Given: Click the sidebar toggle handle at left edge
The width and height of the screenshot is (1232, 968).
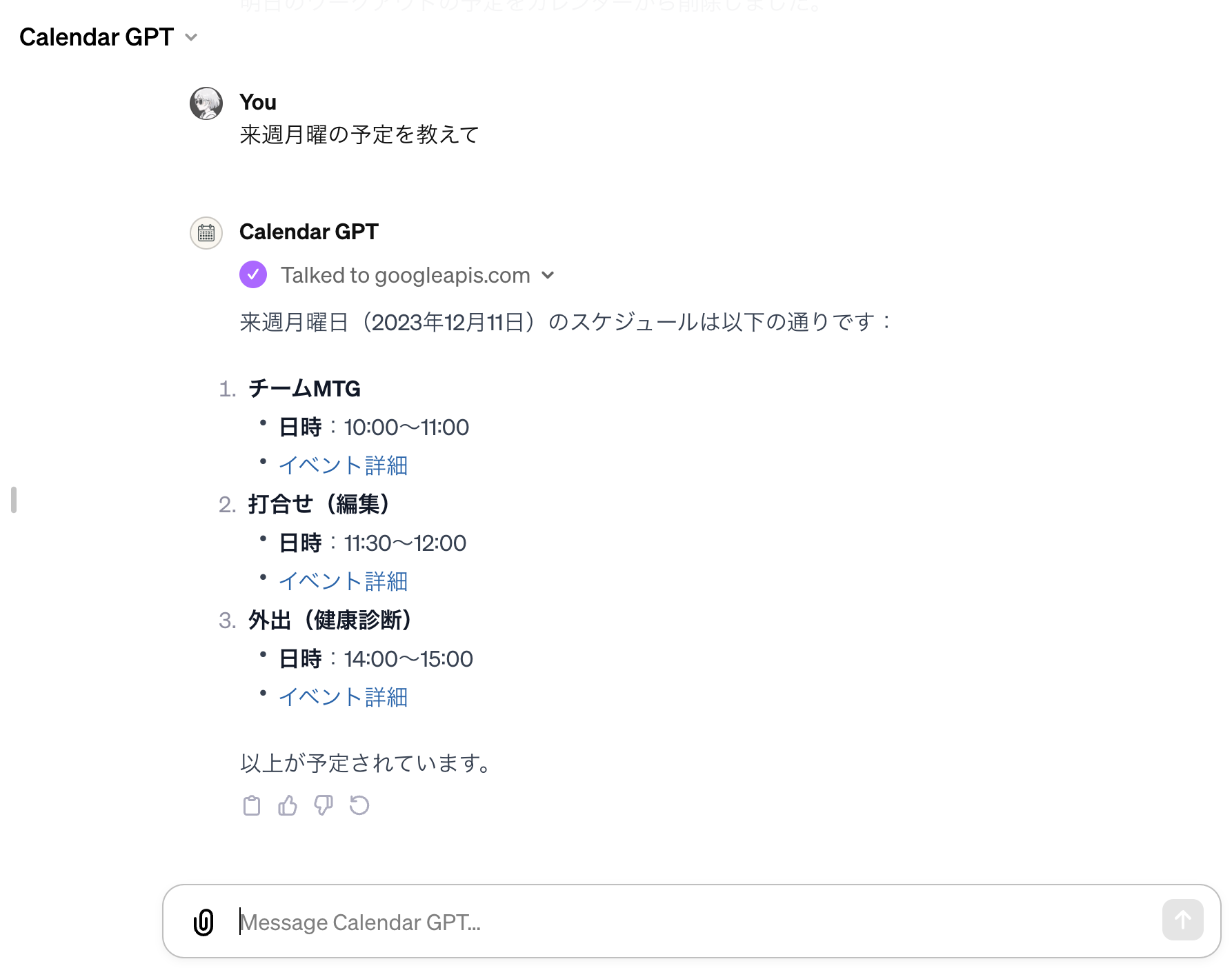Looking at the screenshot, I should coord(14,500).
